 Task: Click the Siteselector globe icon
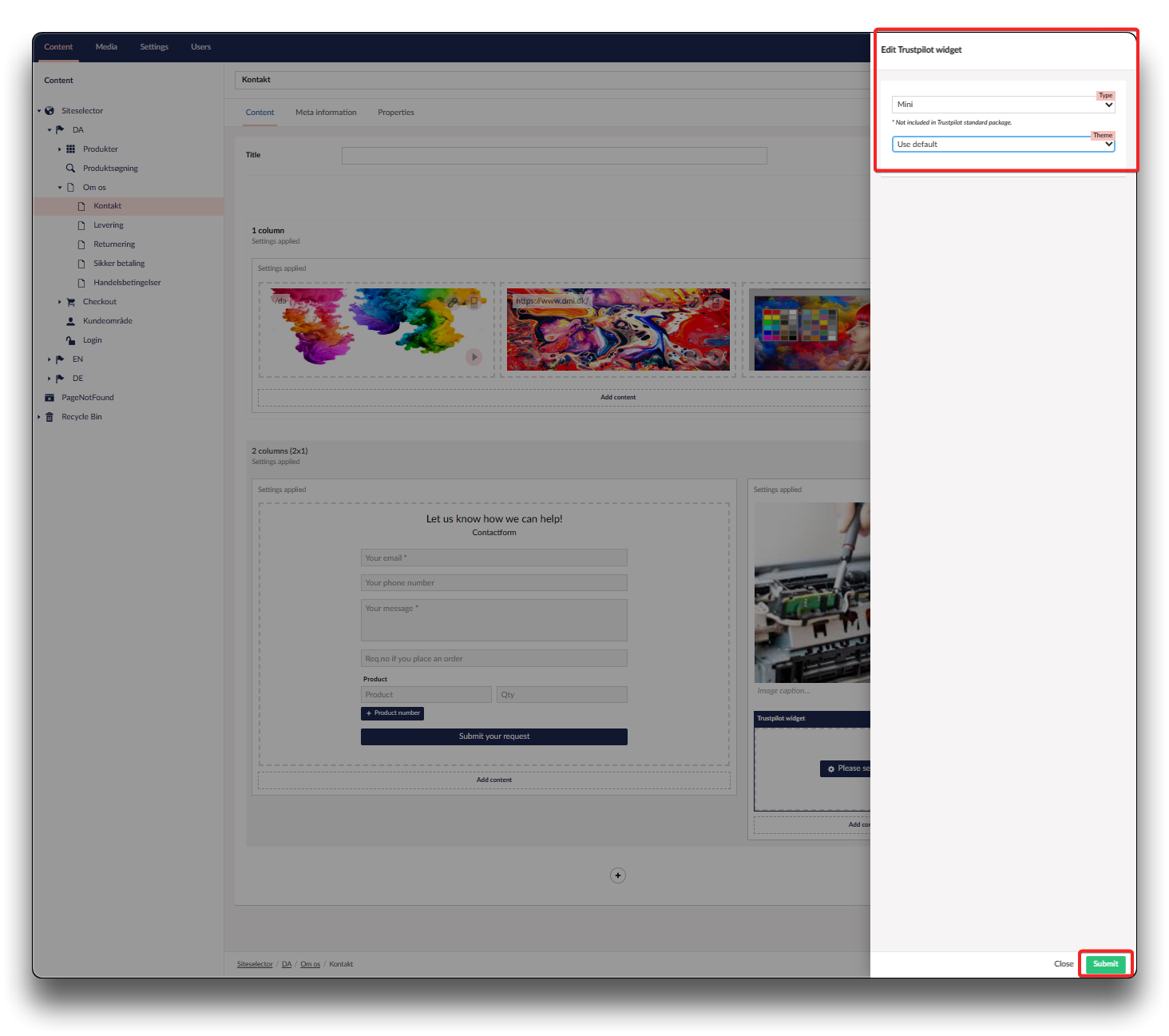pyautogui.click(x=50, y=111)
